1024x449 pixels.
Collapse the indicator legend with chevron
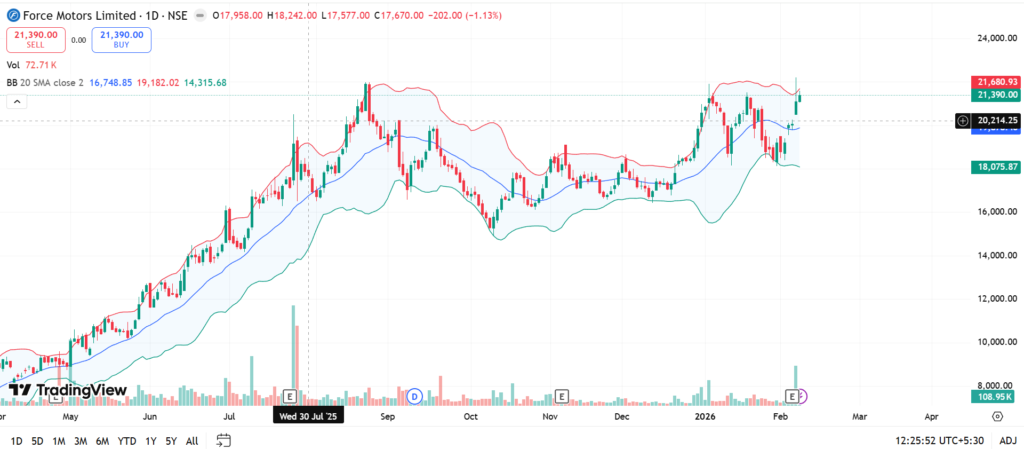[x=15, y=101]
